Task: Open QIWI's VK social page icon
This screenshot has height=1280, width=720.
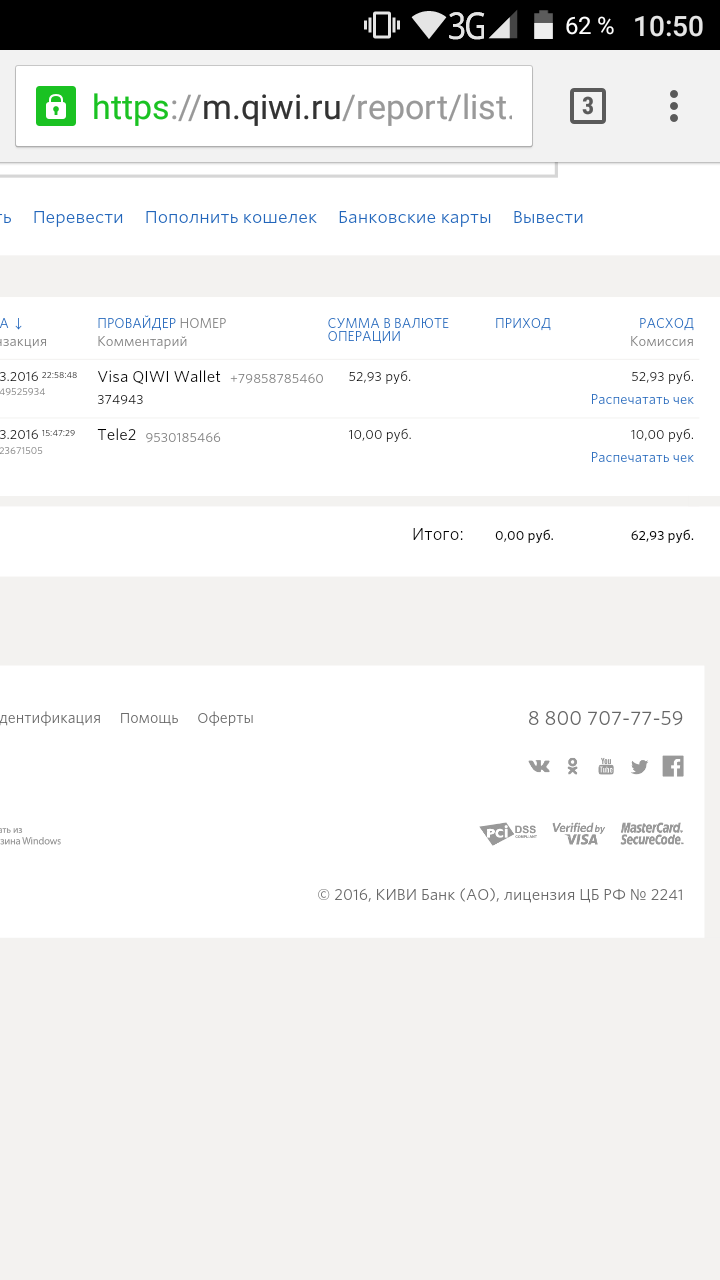Action: pyautogui.click(x=539, y=766)
